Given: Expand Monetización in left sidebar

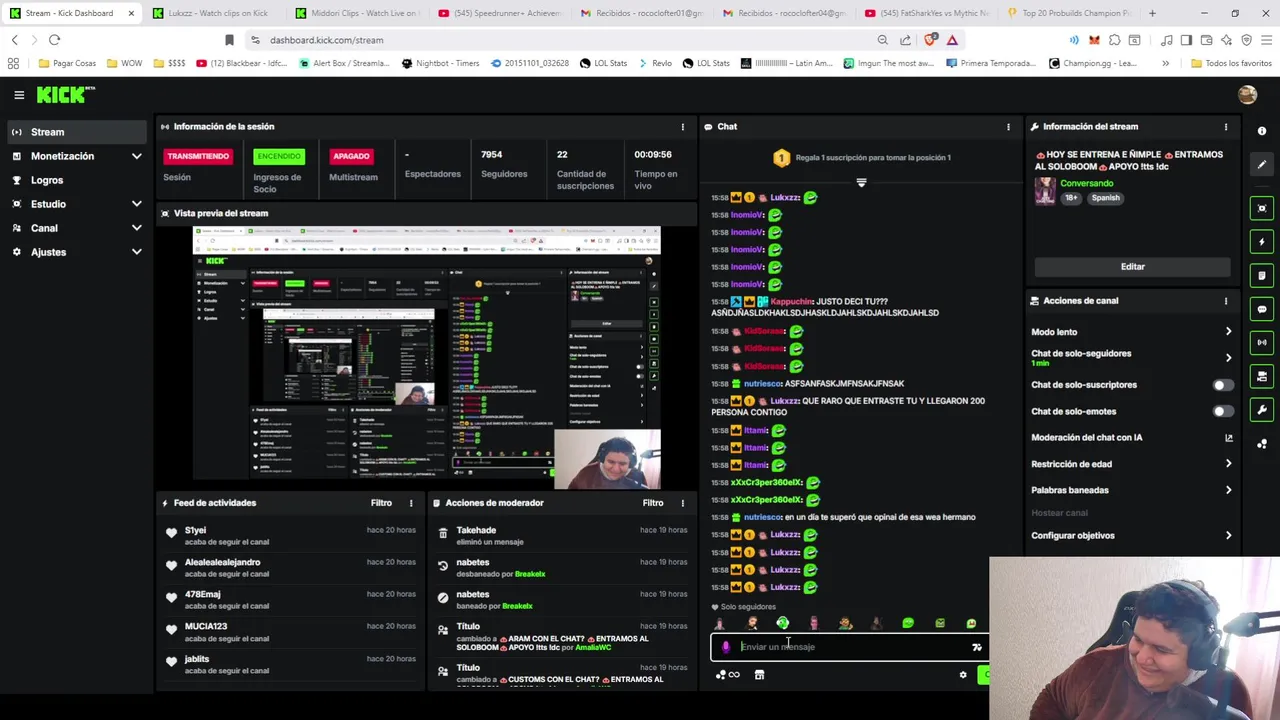Looking at the screenshot, I should pos(136,156).
